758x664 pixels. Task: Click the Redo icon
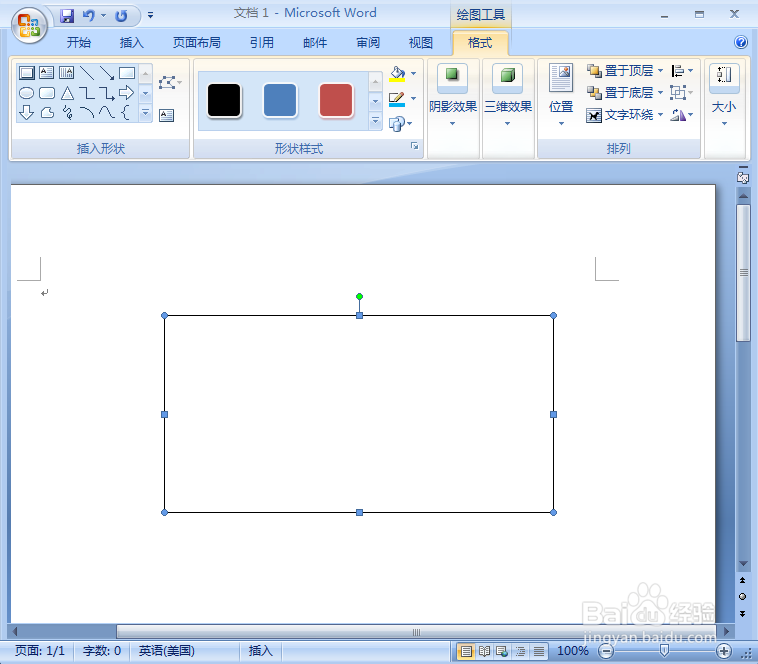[x=121, y=16]
